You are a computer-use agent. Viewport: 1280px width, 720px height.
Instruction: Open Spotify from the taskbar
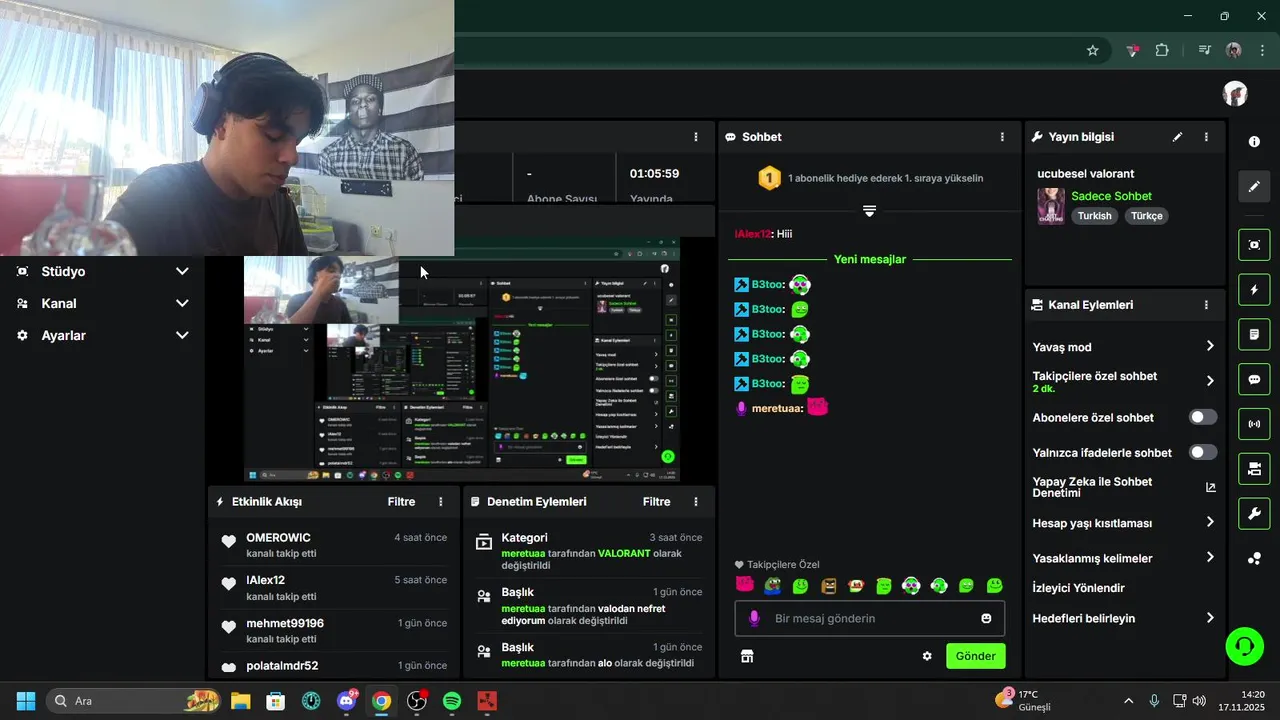[x=451, y=700]
